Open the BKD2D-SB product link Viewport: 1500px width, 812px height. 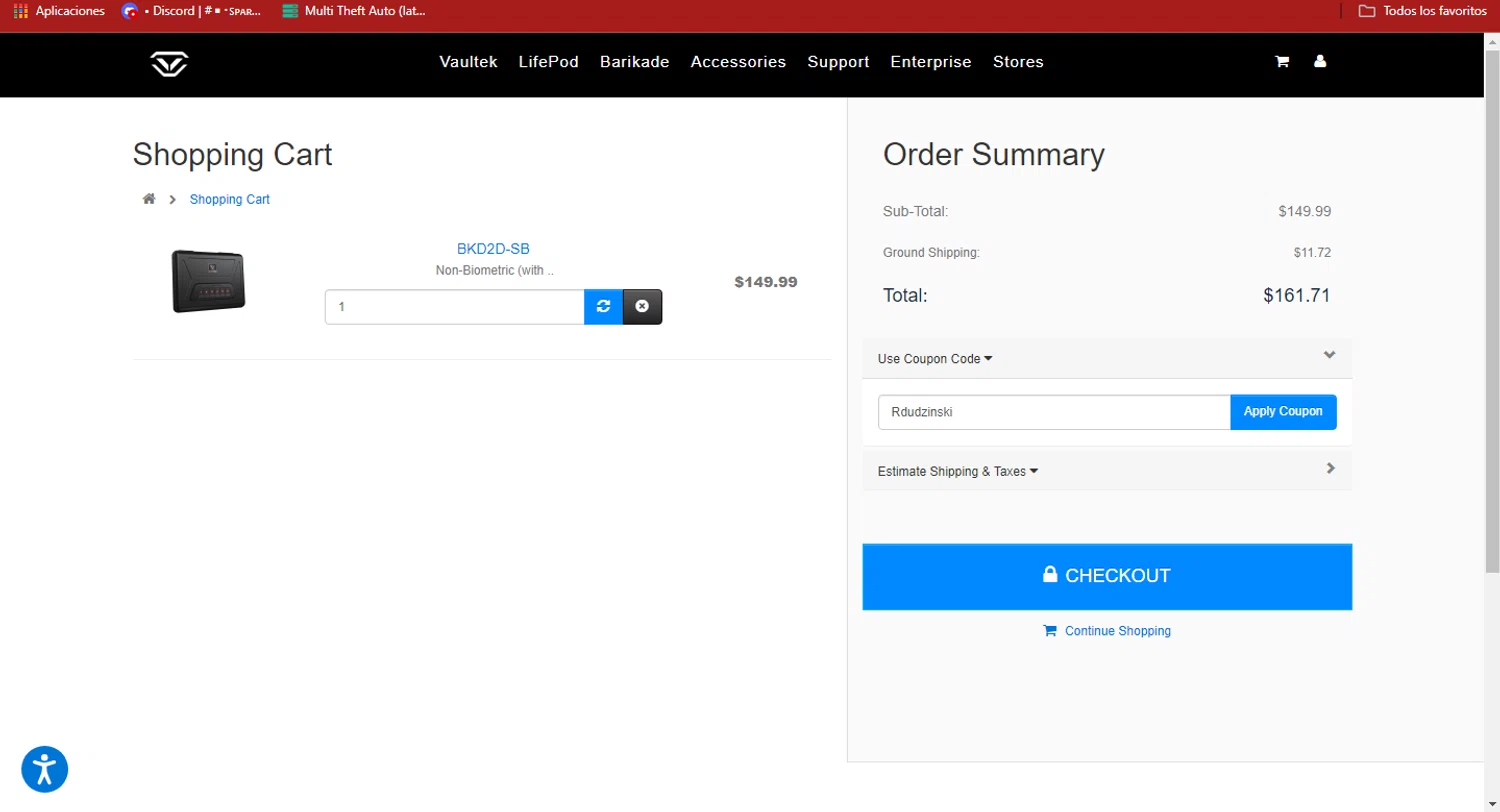(x=493, y=249)
